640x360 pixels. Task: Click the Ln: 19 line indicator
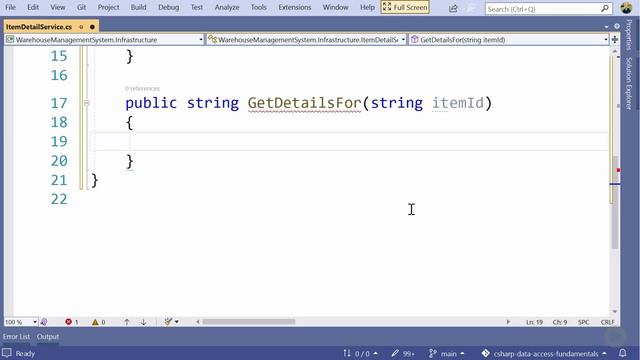[x=534, y=322]
